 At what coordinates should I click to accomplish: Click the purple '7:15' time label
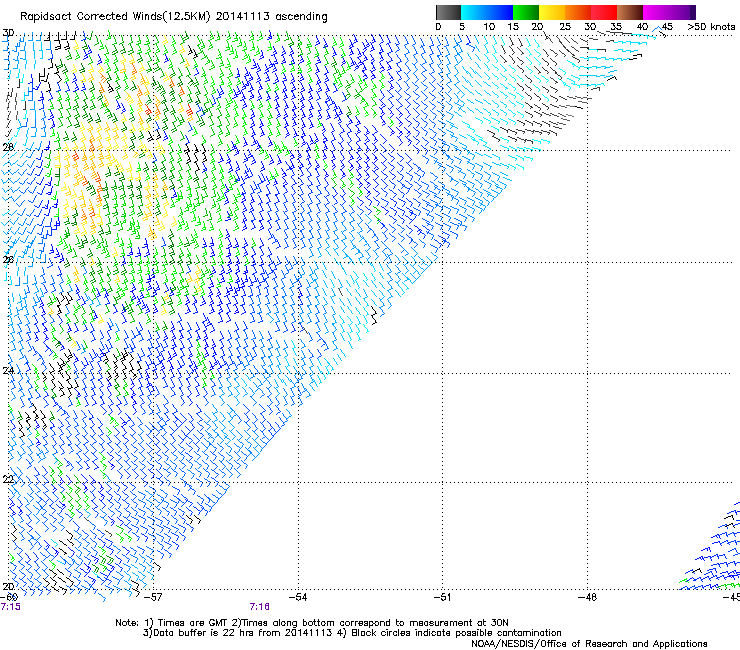pos(11,607)
